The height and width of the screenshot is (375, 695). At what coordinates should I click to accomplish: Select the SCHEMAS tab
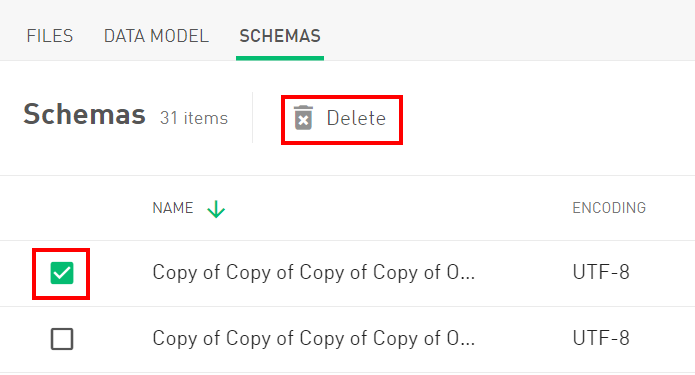pos(280,36)
